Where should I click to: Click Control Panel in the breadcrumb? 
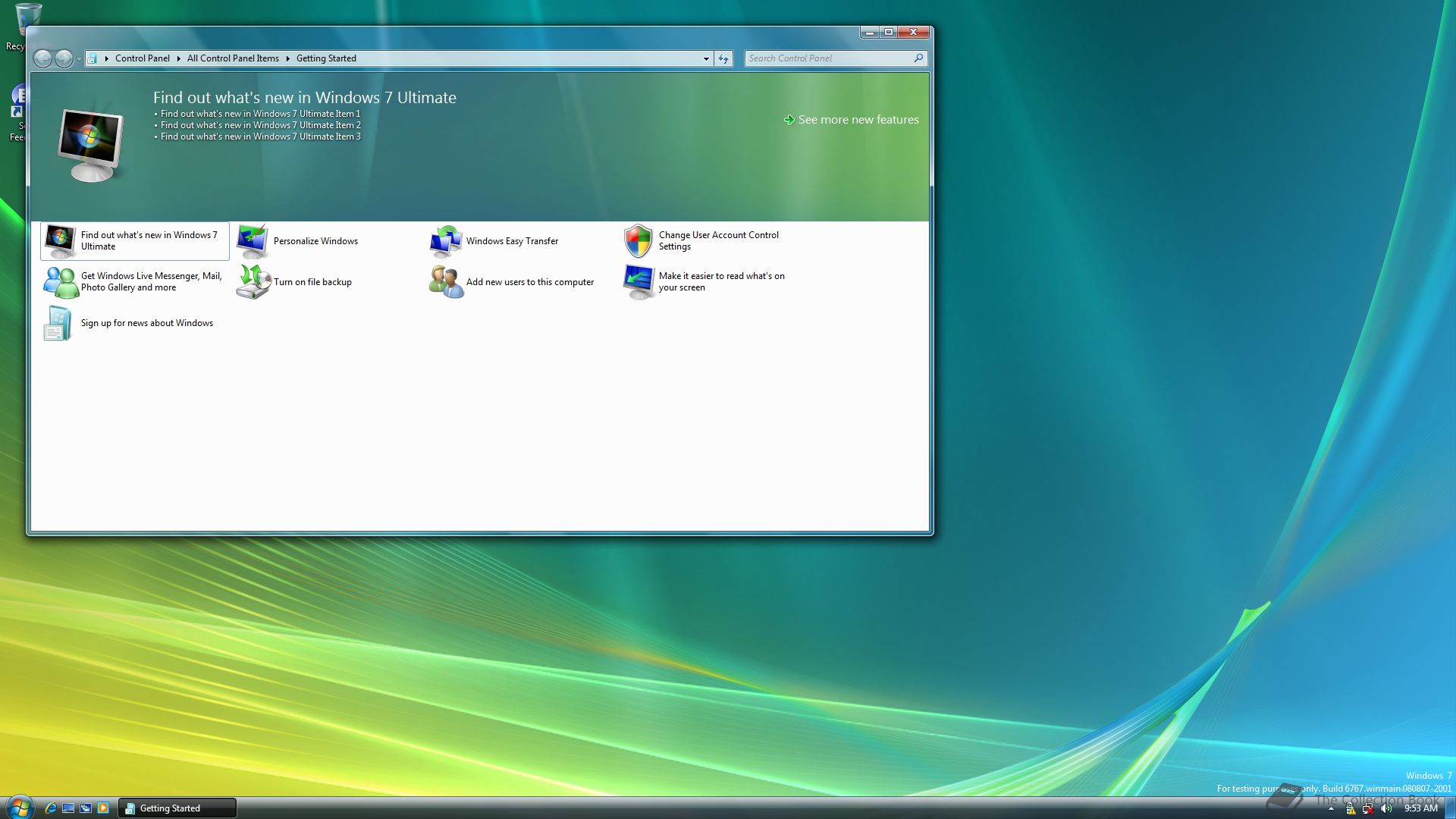(143, 58)
